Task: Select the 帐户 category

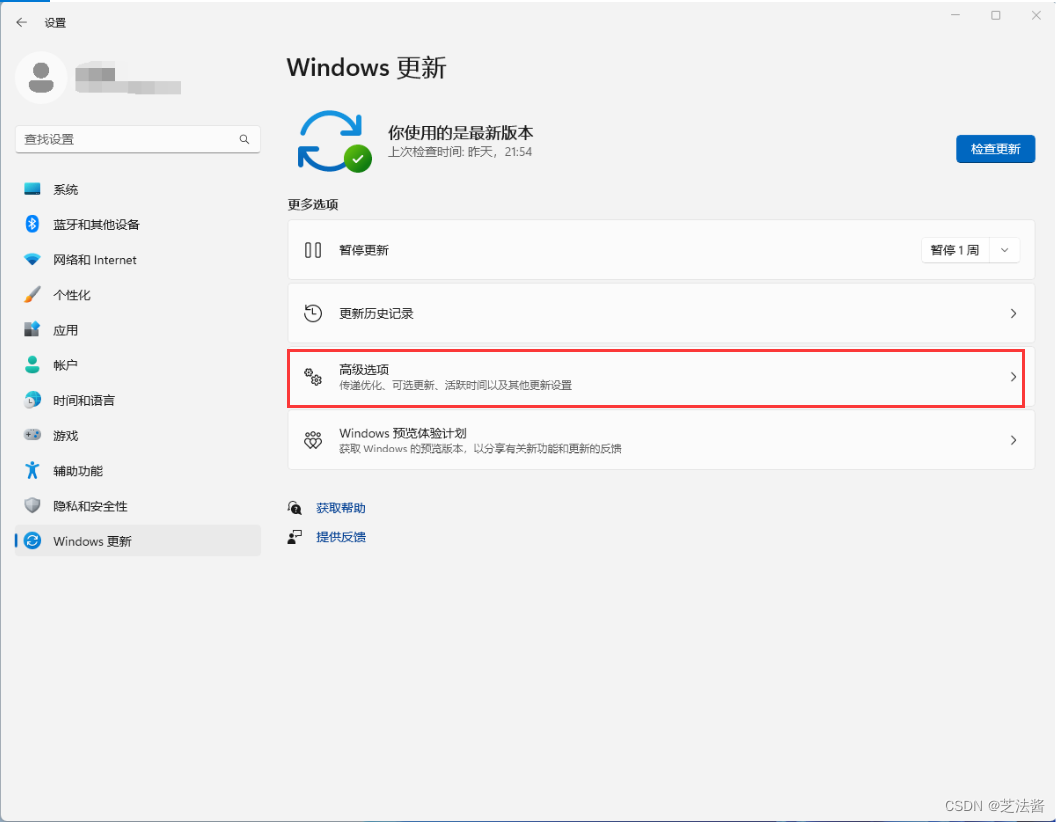Action: (x=138, y=365)
